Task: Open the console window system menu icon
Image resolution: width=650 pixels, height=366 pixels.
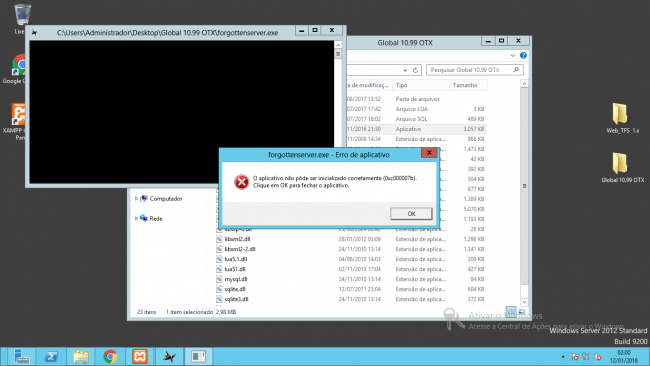Action: (x=34, y=32)
